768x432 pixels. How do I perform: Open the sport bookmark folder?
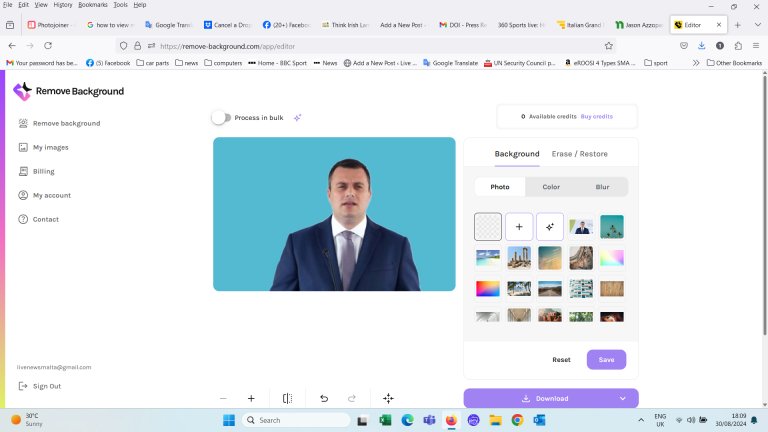tap(656, 63)
